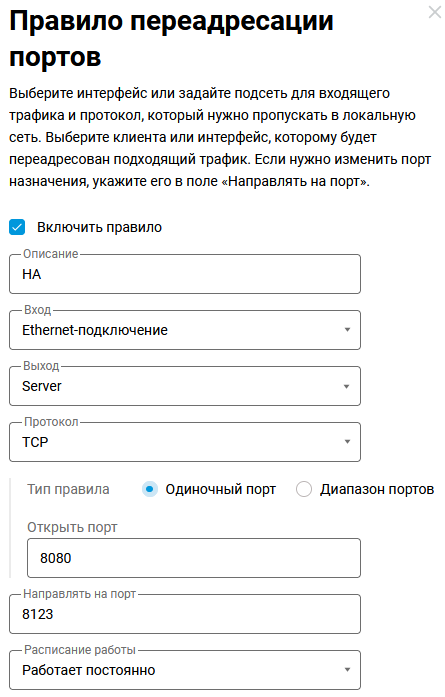Click the arrow icon of Выход selector
Viewport: 445px width, 697px height.
(x=347, y=386)
